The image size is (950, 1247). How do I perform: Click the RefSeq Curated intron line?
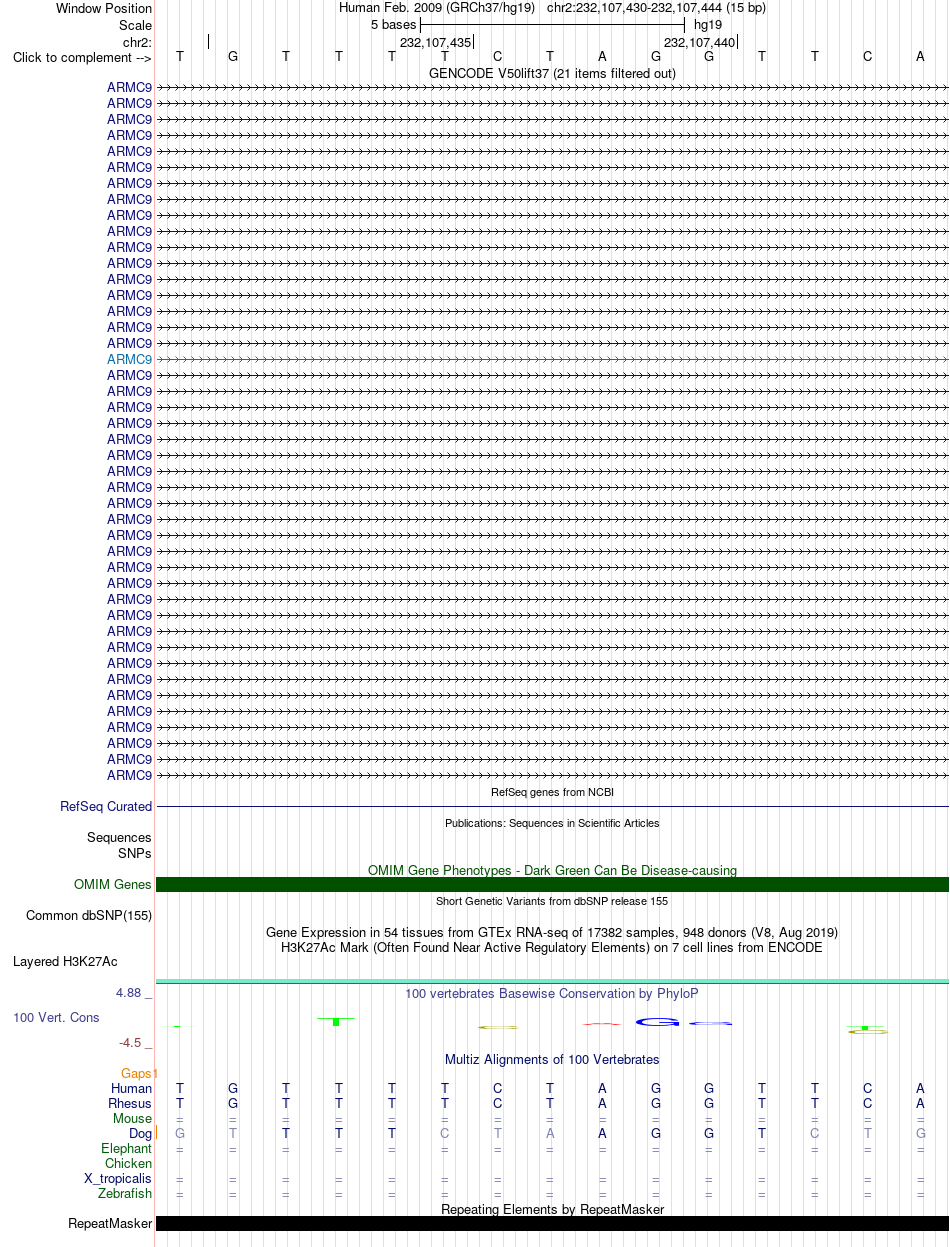[x=552, y=806]
